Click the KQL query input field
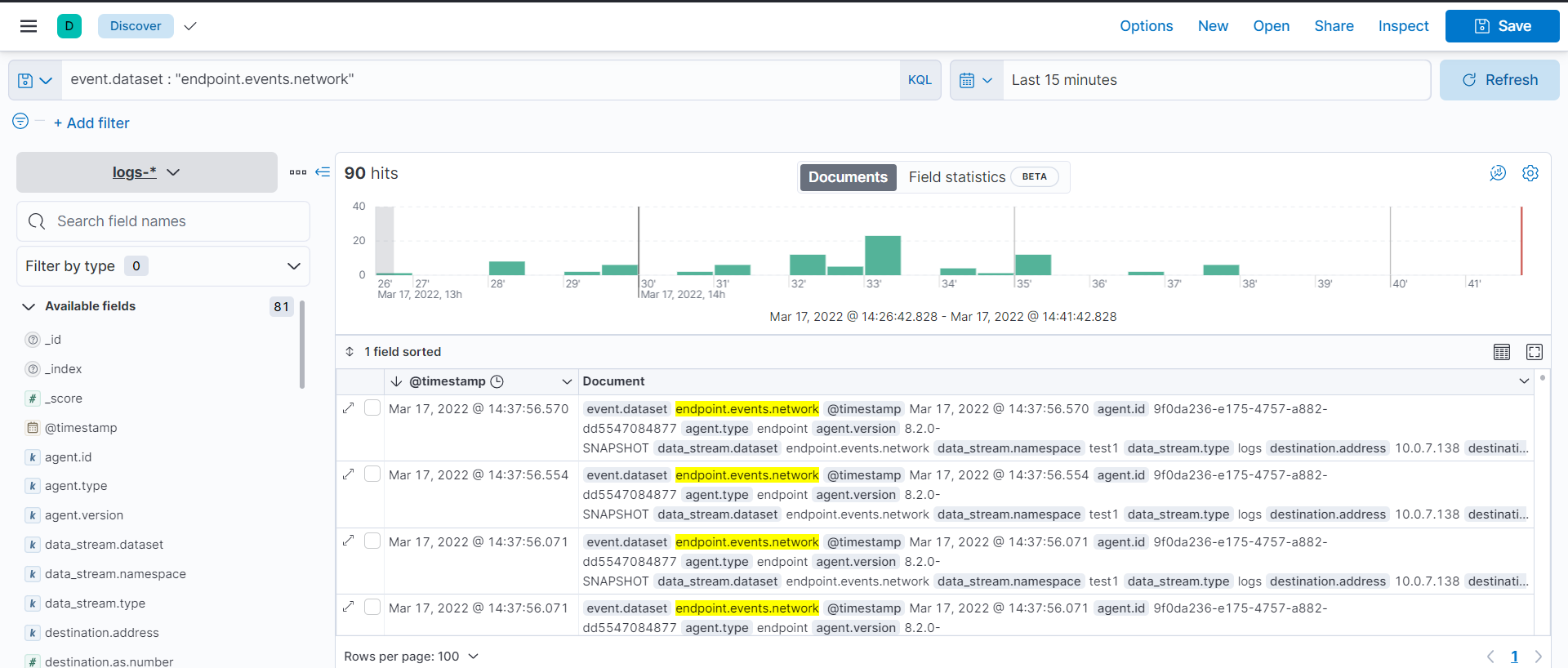Image resolution: width=1568 pixels, height=668 pixels. pyautogui.click(x=480, y=80)
